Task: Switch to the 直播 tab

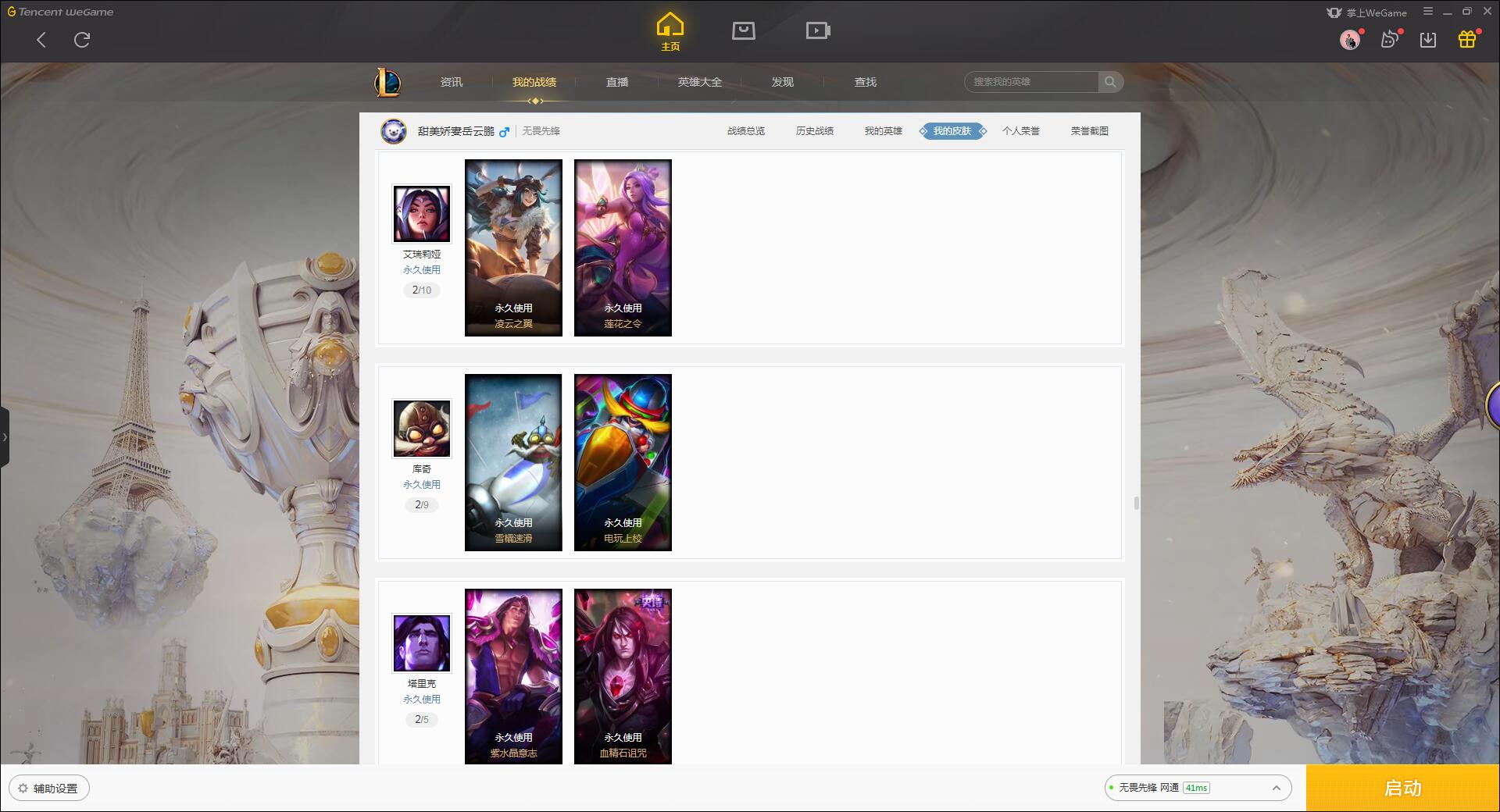Action: pos(617,82)
